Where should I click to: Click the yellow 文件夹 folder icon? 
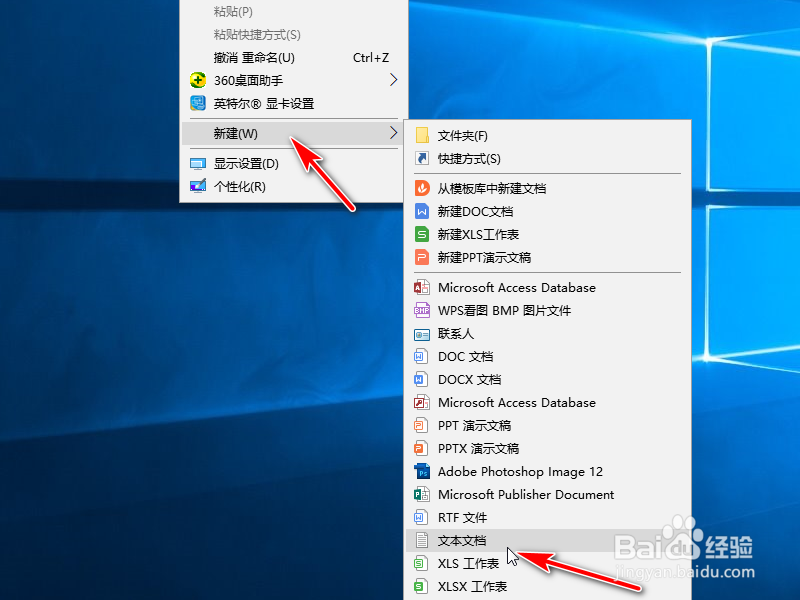[422, 135]
